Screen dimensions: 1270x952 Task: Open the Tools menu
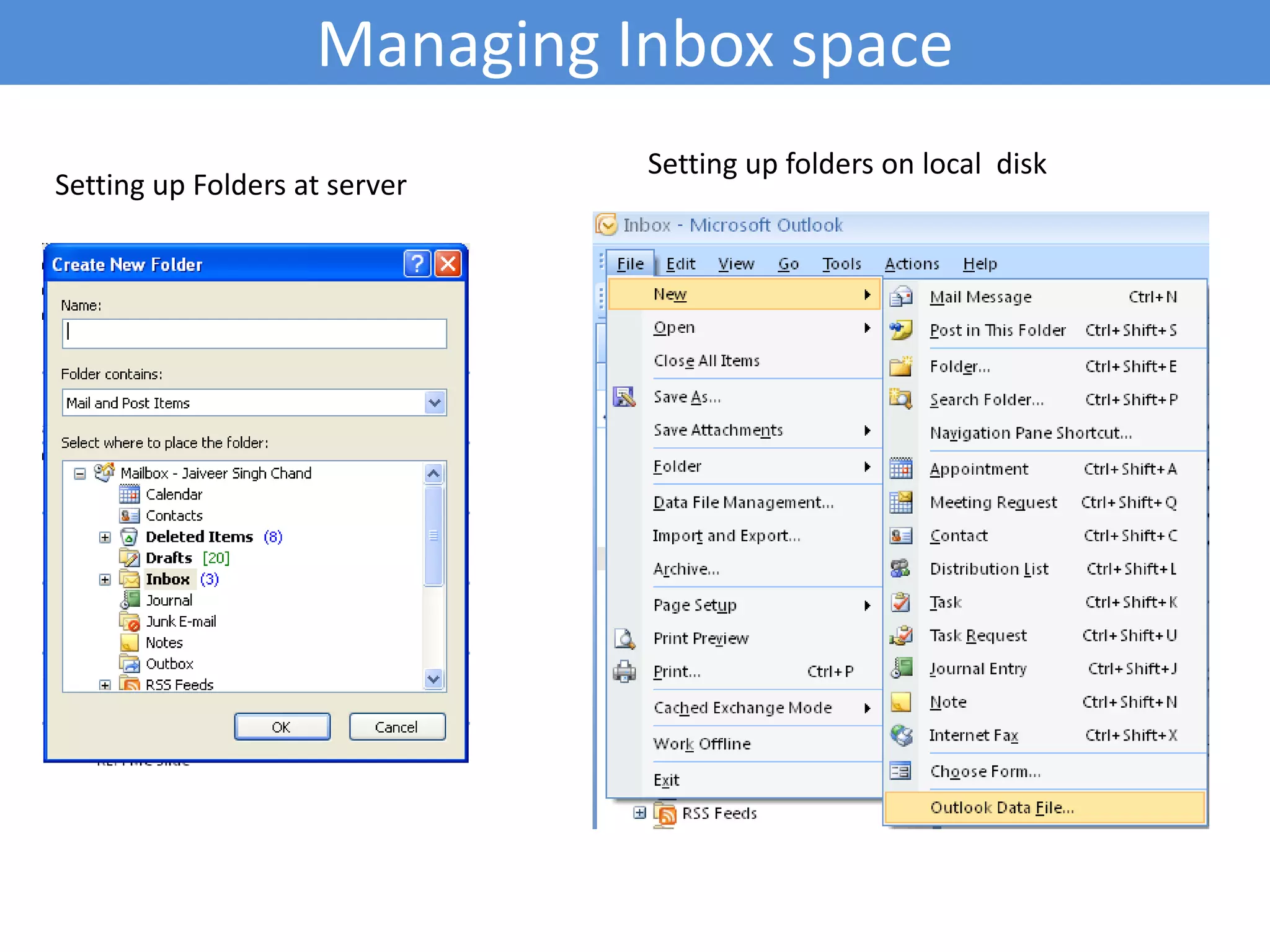pyautogui.click(x=841, y=264)
